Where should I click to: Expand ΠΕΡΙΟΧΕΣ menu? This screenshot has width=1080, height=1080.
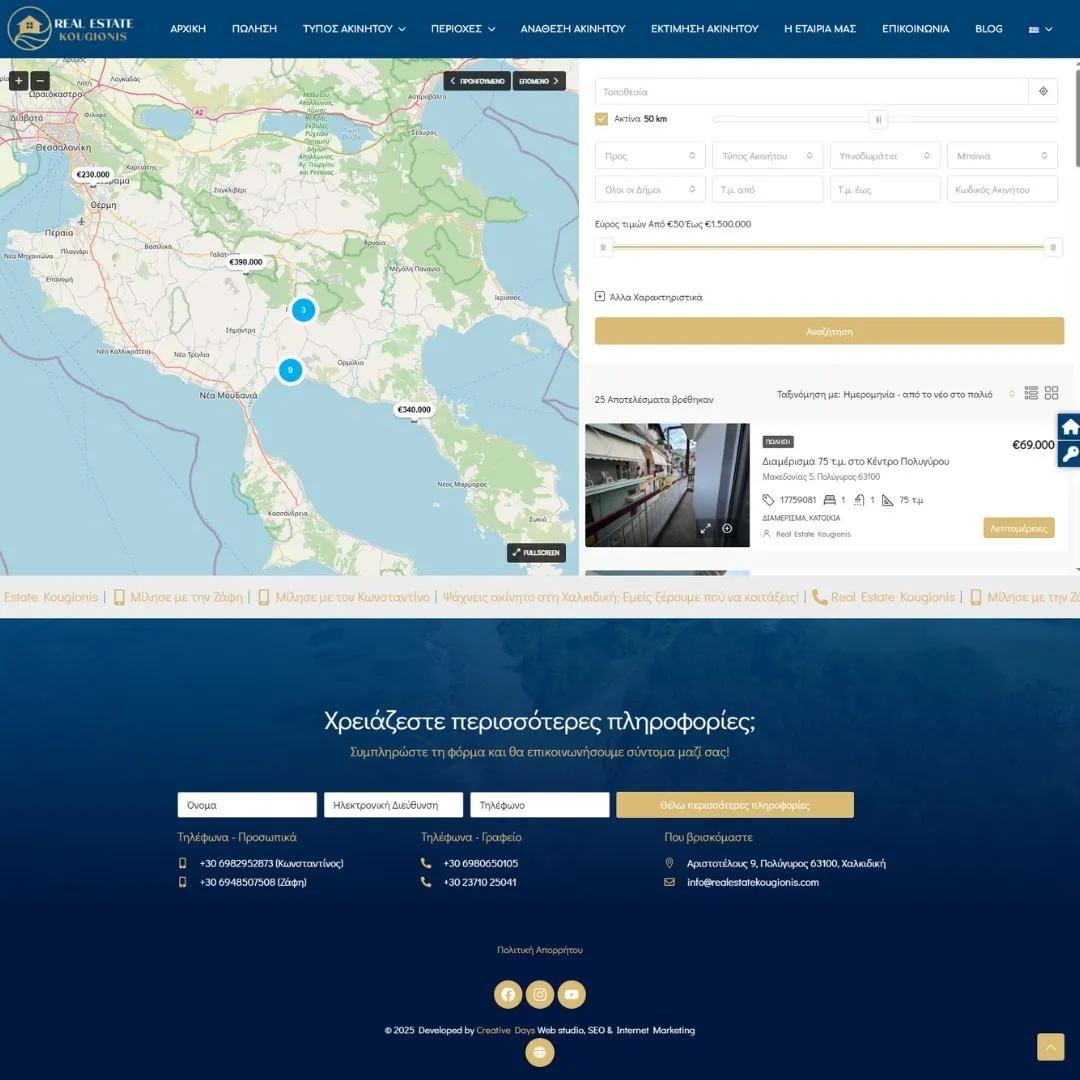coord(463,29)
